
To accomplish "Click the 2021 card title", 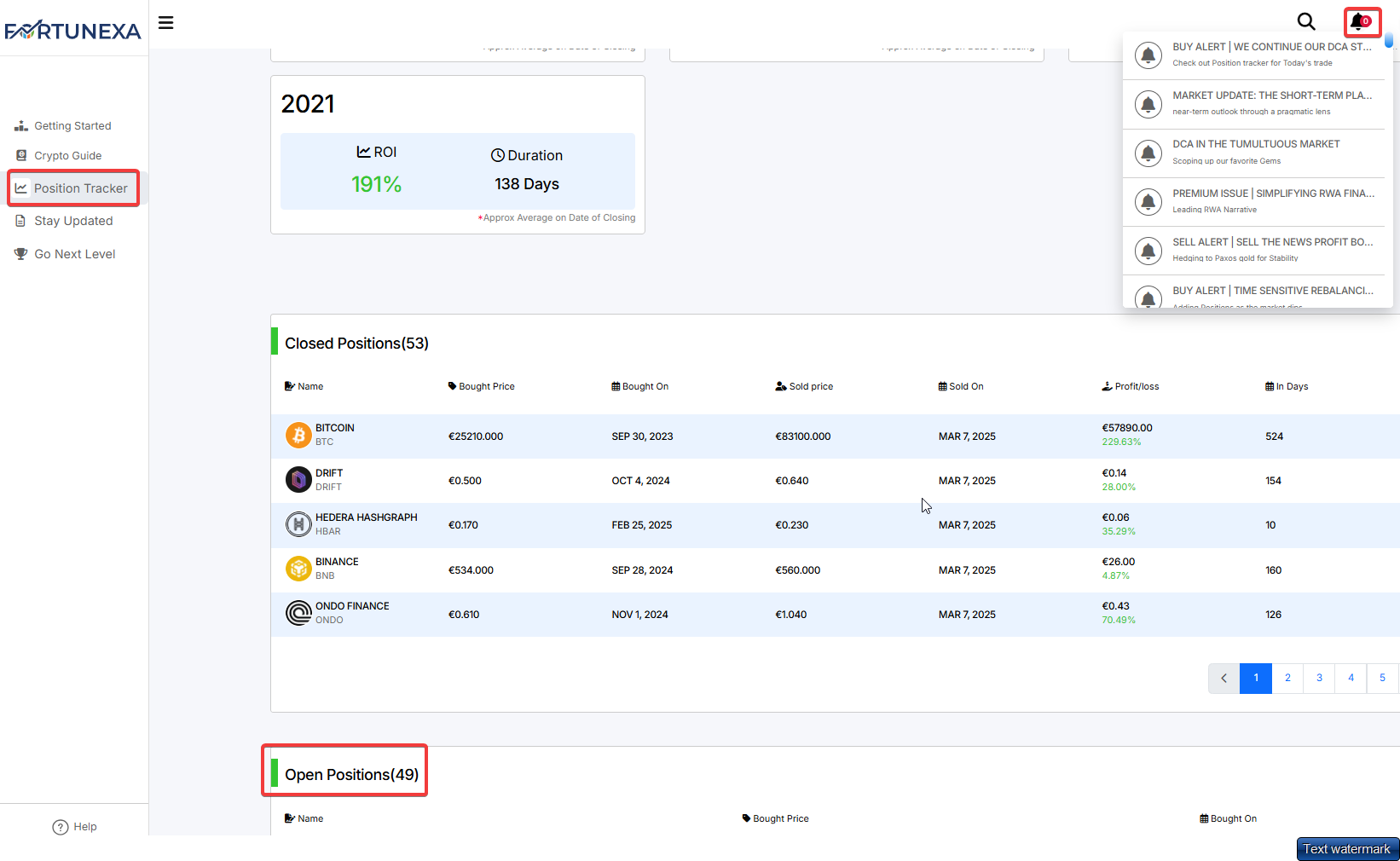I will [308, 104].
